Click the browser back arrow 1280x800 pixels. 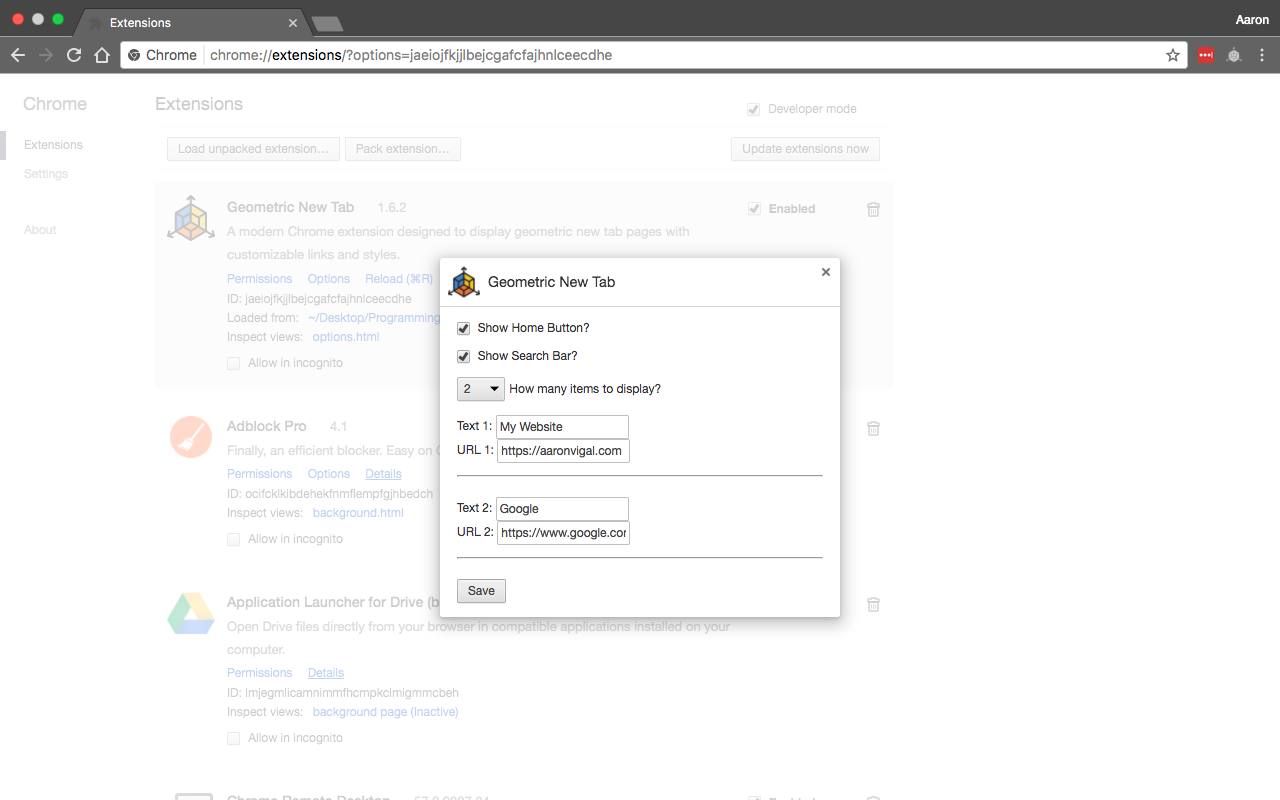click(17, 55)
